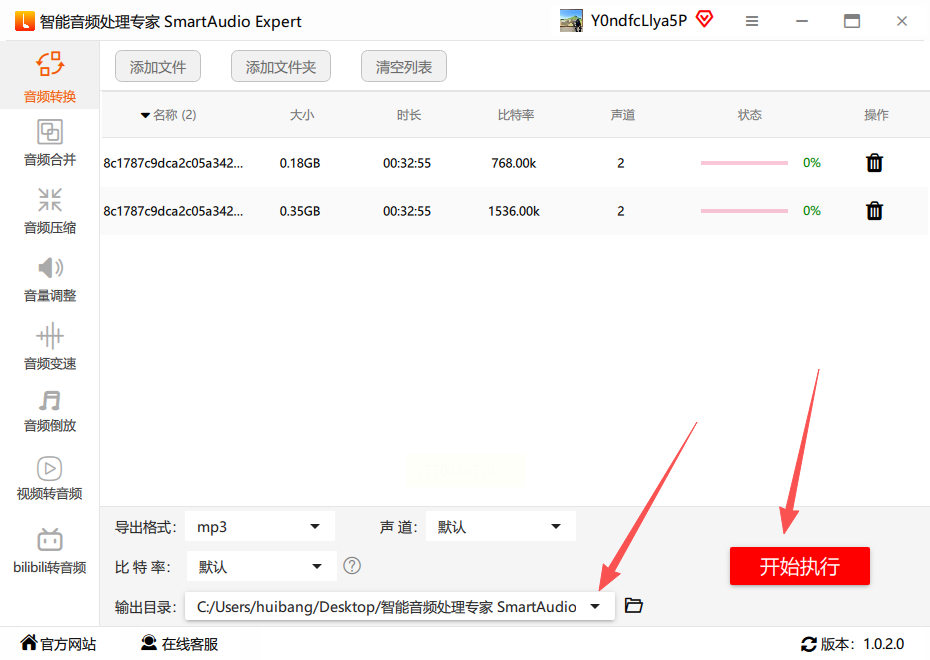This screenshot has height=660, width=930.
Task: Click the 768.00k bitrate value
Action: (x=514, y=163)
